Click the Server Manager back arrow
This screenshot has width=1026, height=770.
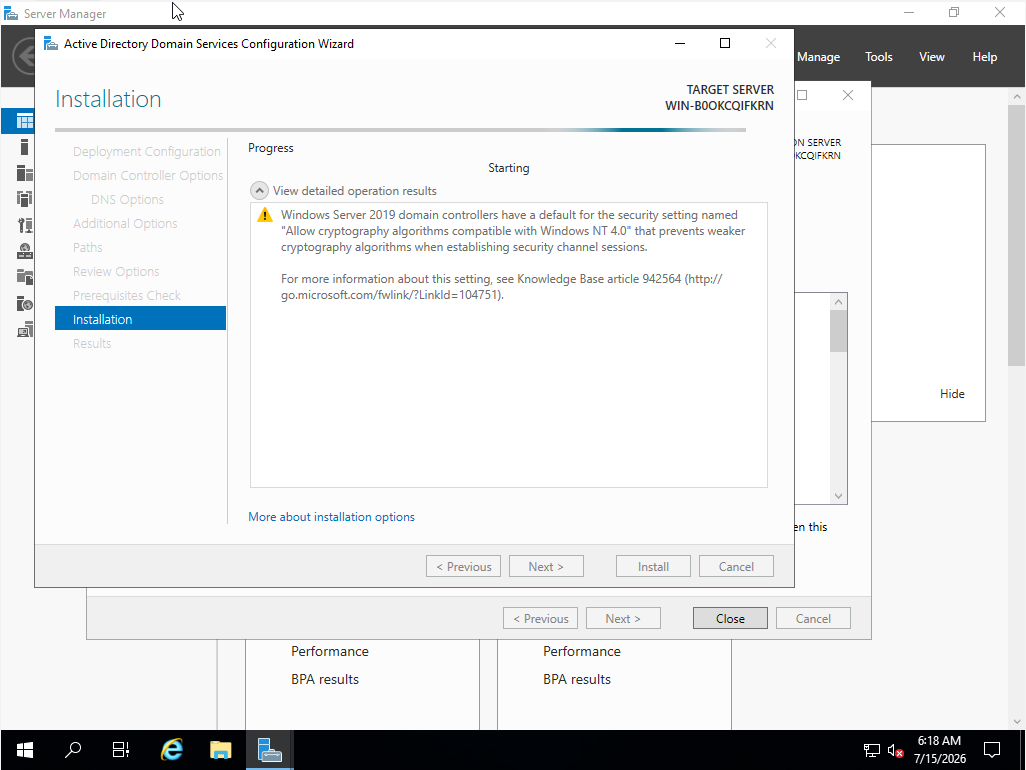[24, 56]
